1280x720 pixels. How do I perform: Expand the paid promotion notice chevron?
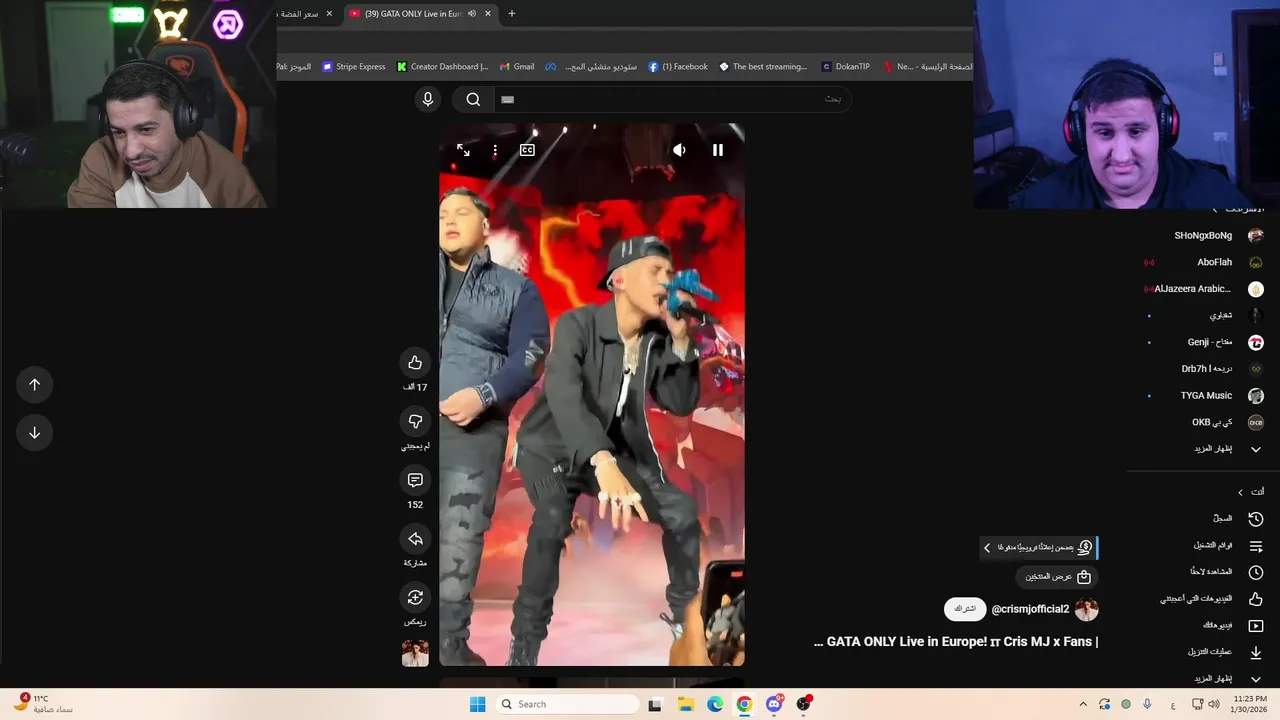click(987, 548)
